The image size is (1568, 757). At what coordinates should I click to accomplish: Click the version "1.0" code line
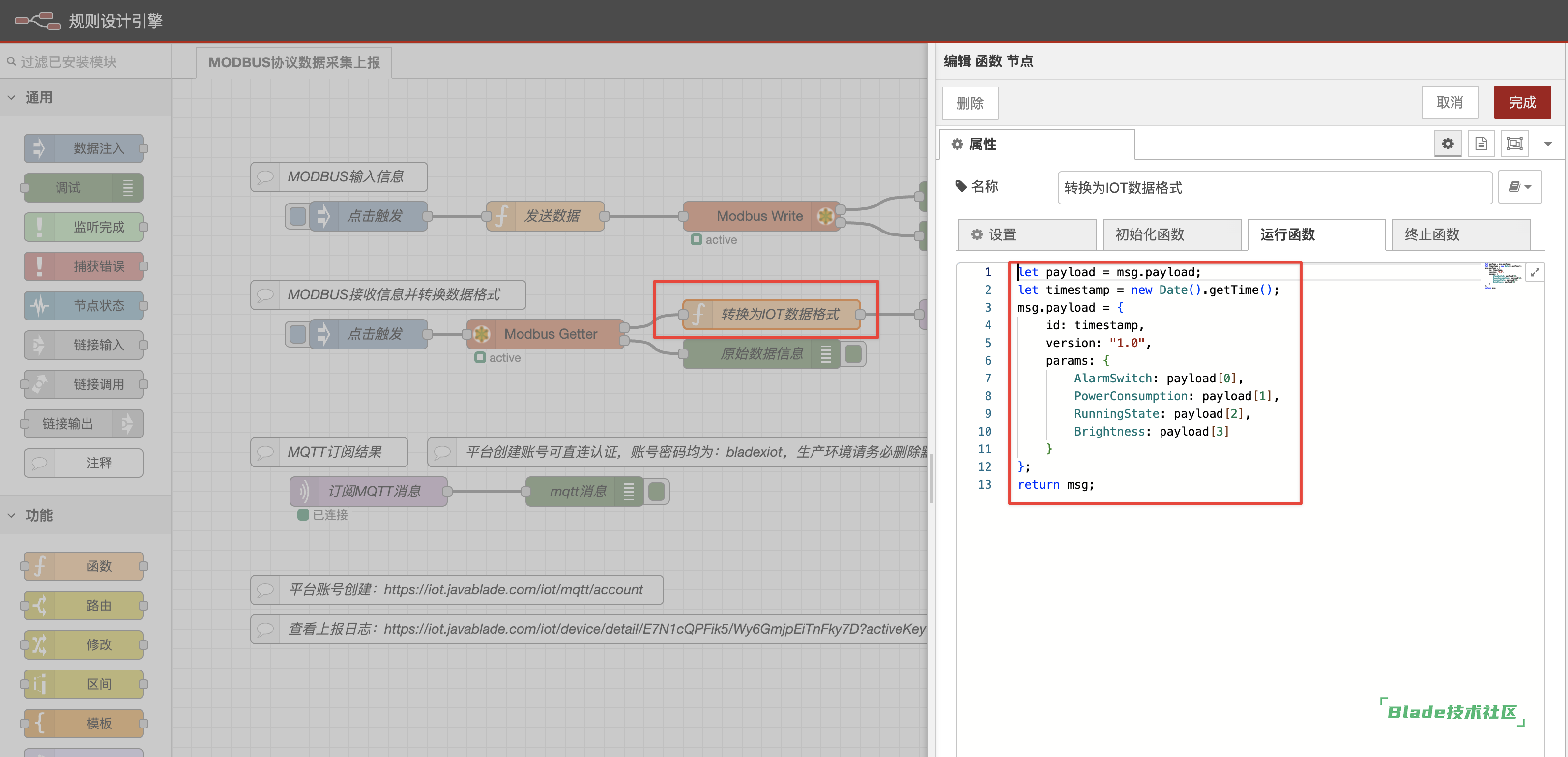[1098, 343]
